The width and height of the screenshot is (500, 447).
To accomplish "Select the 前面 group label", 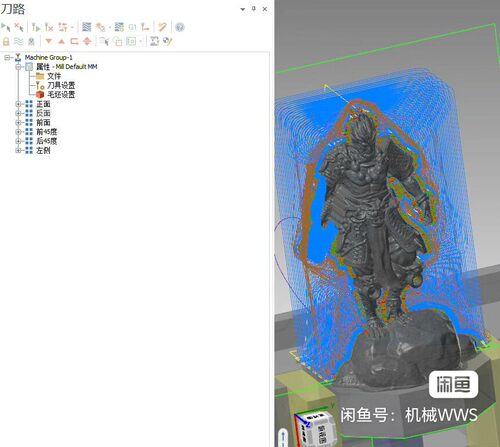I will click(x=43, y=123).
